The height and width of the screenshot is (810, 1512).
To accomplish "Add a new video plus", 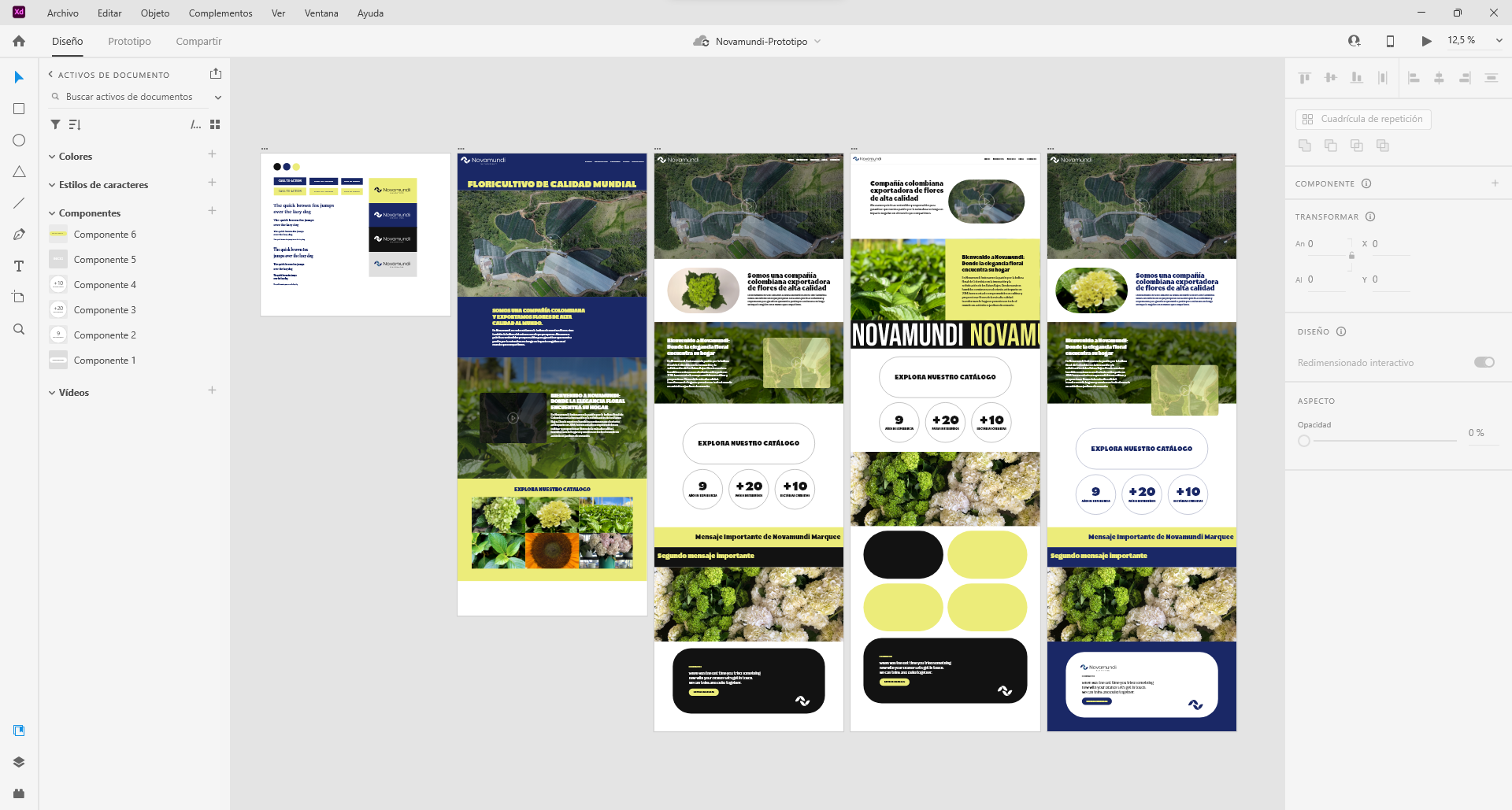I will (x=212, y=390).
